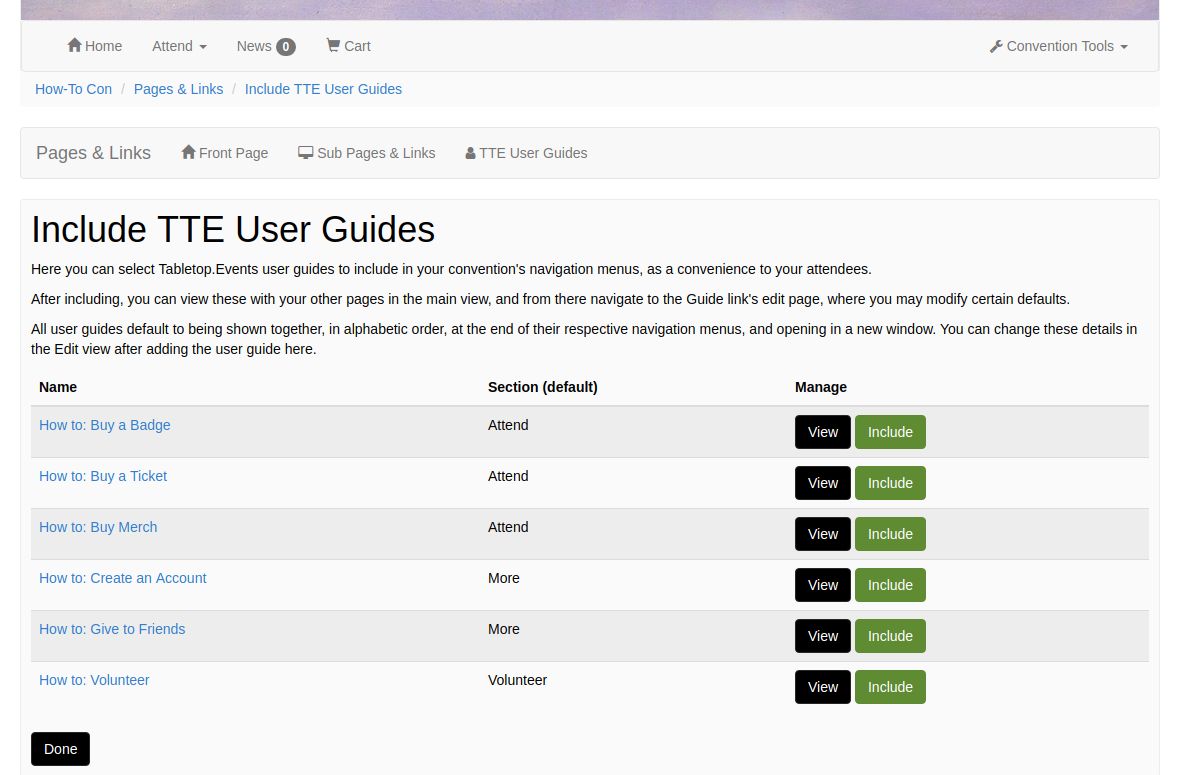
Task: Click the TTE User Guides person icon
Action: click(x=470, y=154)
